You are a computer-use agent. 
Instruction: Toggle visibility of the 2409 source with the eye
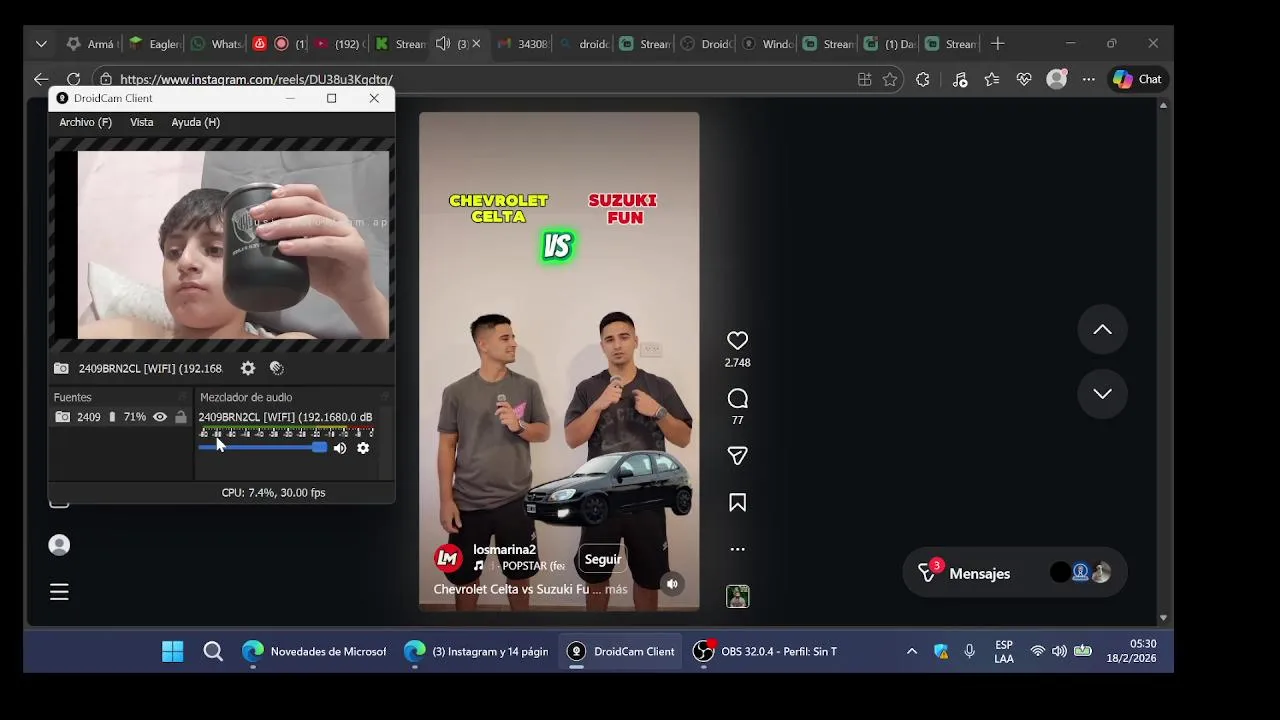(x=160, y=417)
